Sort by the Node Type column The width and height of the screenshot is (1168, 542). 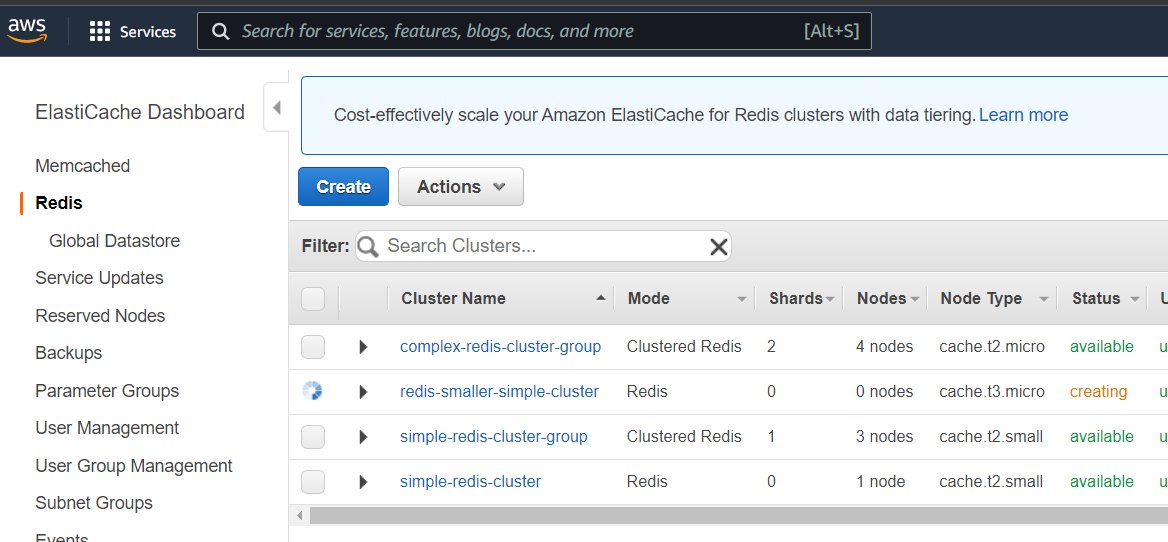pyautogui.click(x=992, y=299)
